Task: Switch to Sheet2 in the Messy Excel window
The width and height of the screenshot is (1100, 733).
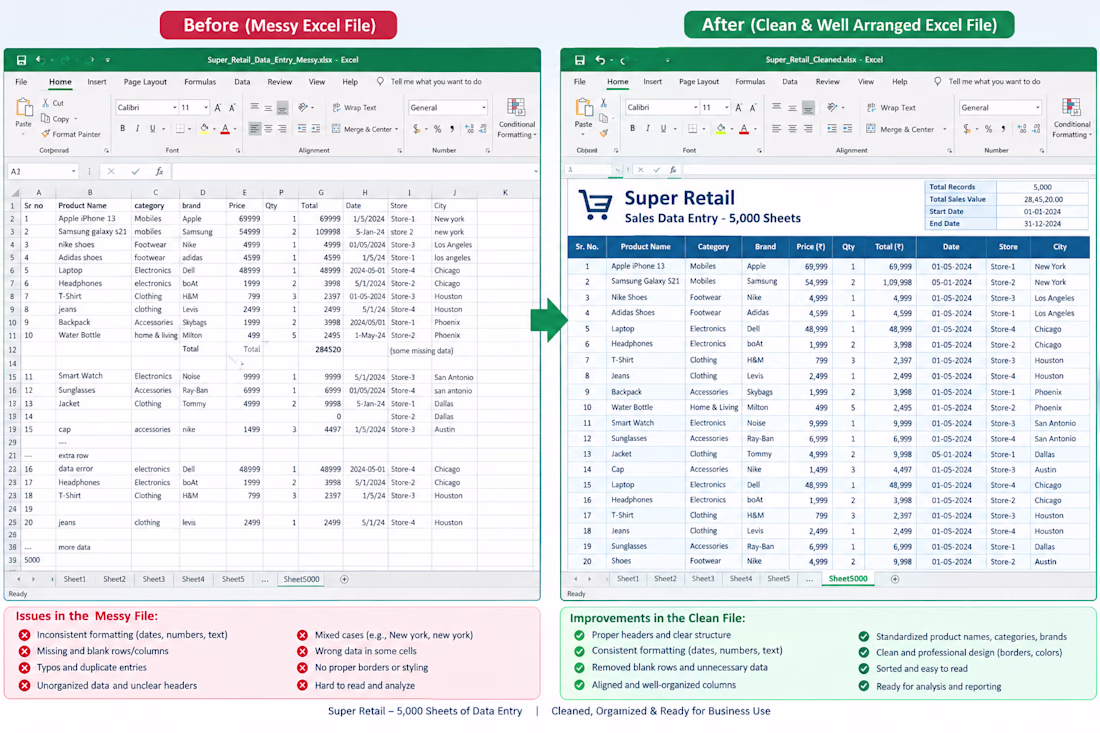Action: (114, 579)
